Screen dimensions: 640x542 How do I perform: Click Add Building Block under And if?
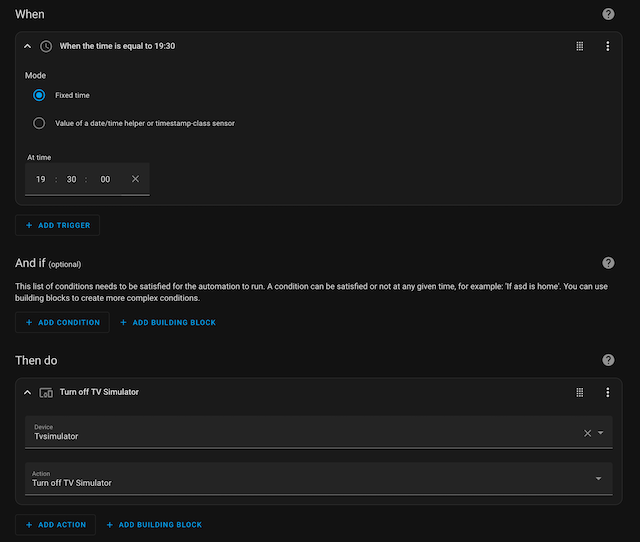pos(167,322)
